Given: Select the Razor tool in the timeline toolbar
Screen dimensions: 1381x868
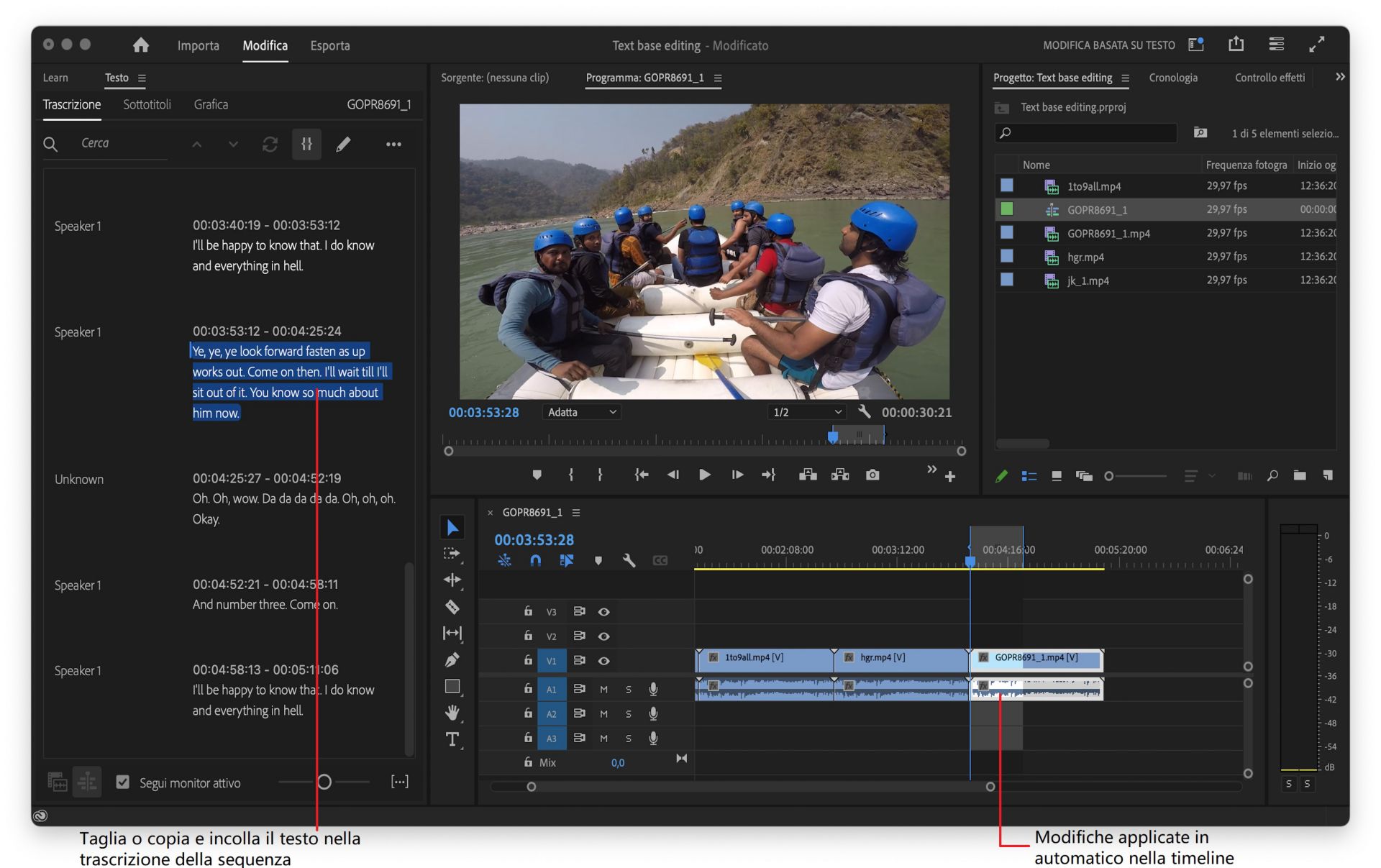Looking at the screenshot, I should coord(452,607).
